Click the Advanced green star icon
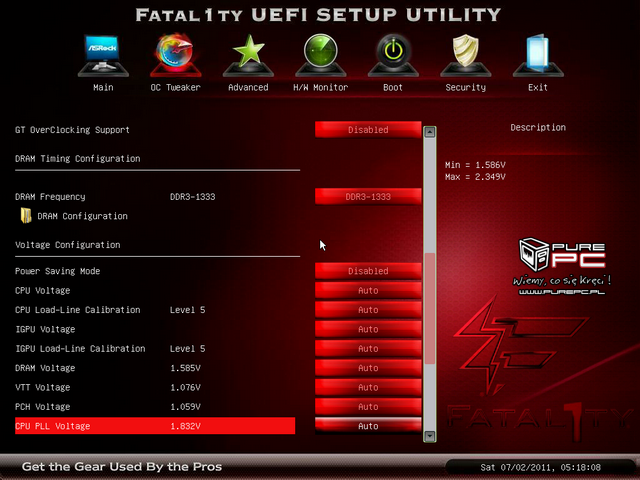640x480 pixels. (248, 56)
